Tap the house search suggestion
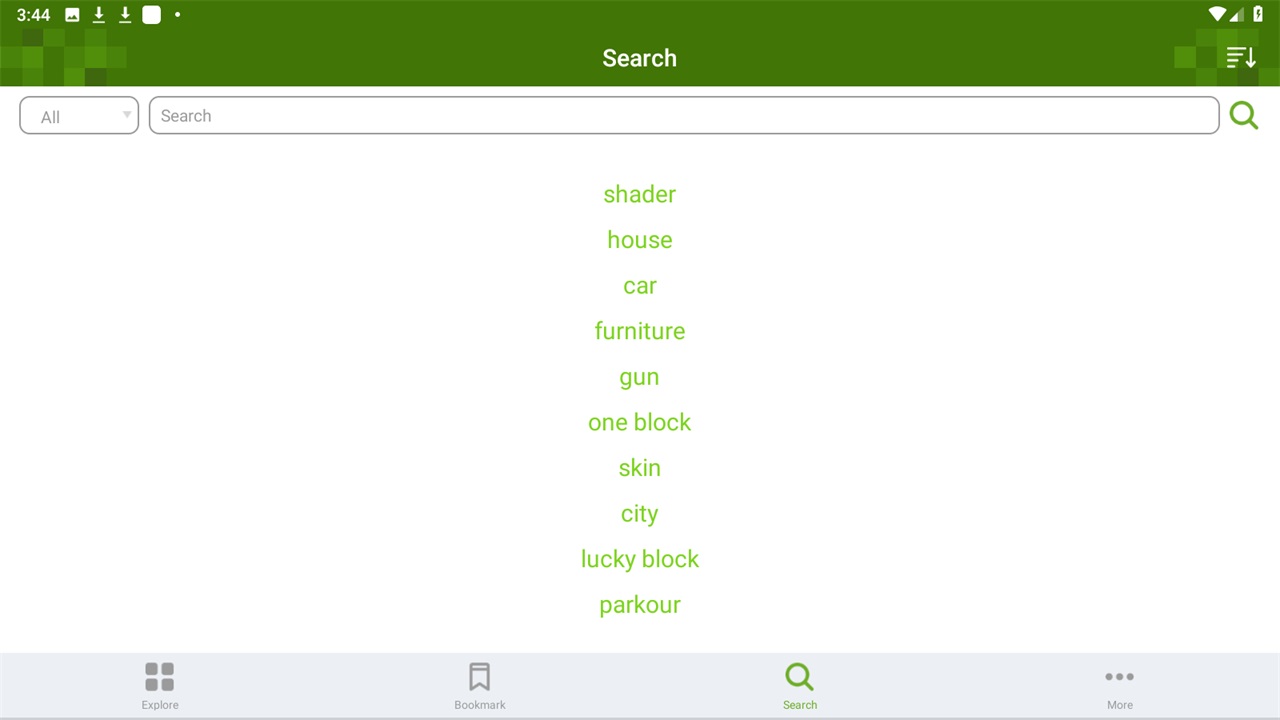The height and width of the screenshot is (720, 1280). tap(640, 240)
